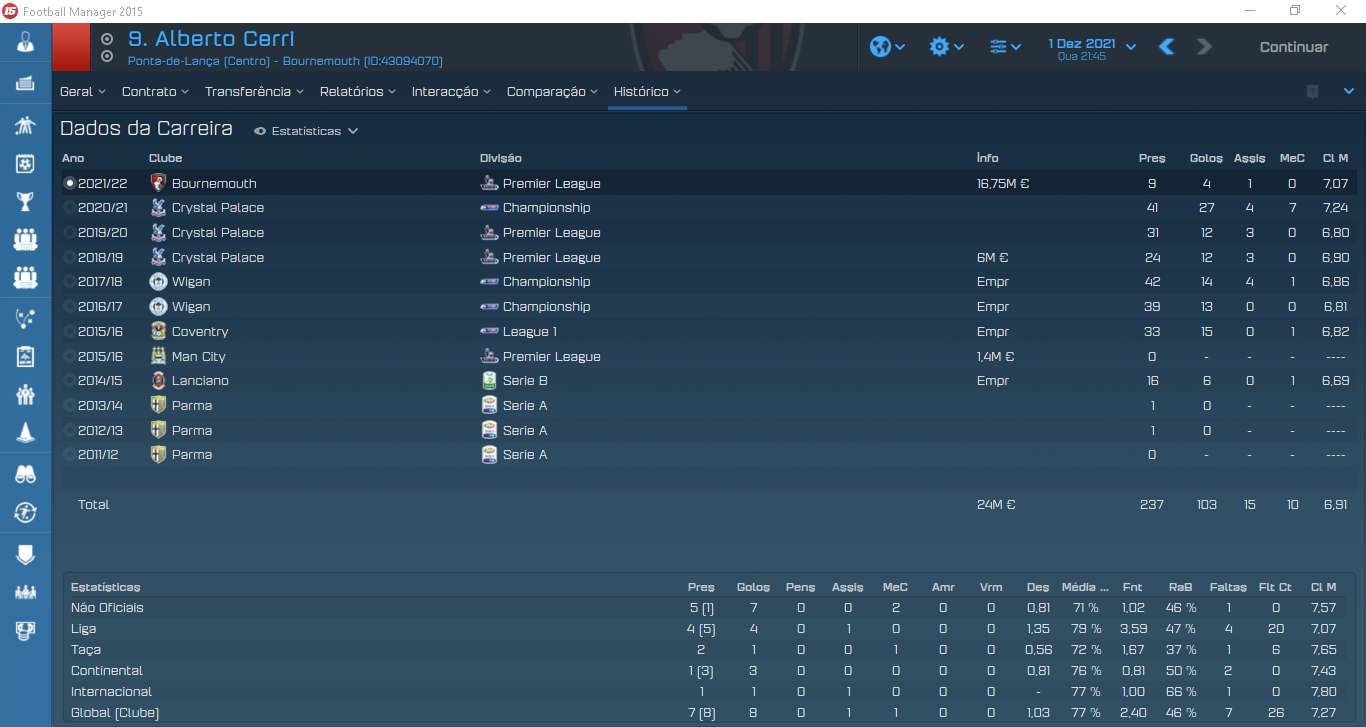
Task: Open the scouting binoculars sidebar icon
Action: pyautogui.click(x=26, y=475)
